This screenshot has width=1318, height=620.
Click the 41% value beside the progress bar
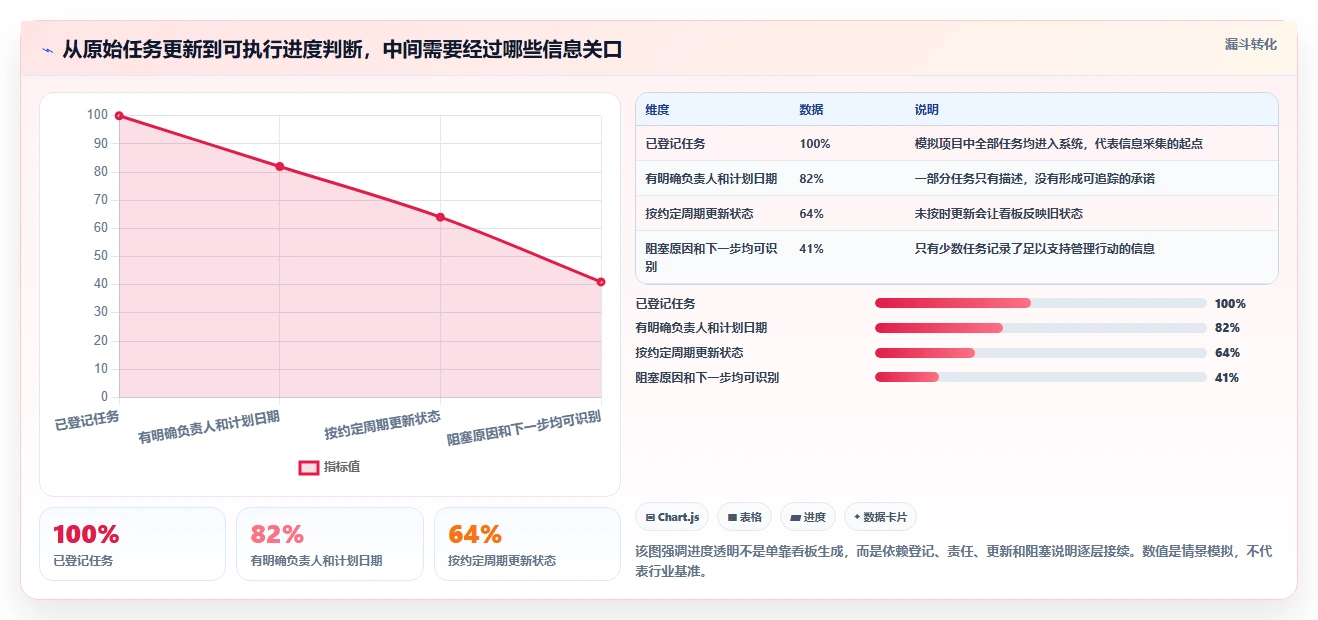tap(1227, 378)
